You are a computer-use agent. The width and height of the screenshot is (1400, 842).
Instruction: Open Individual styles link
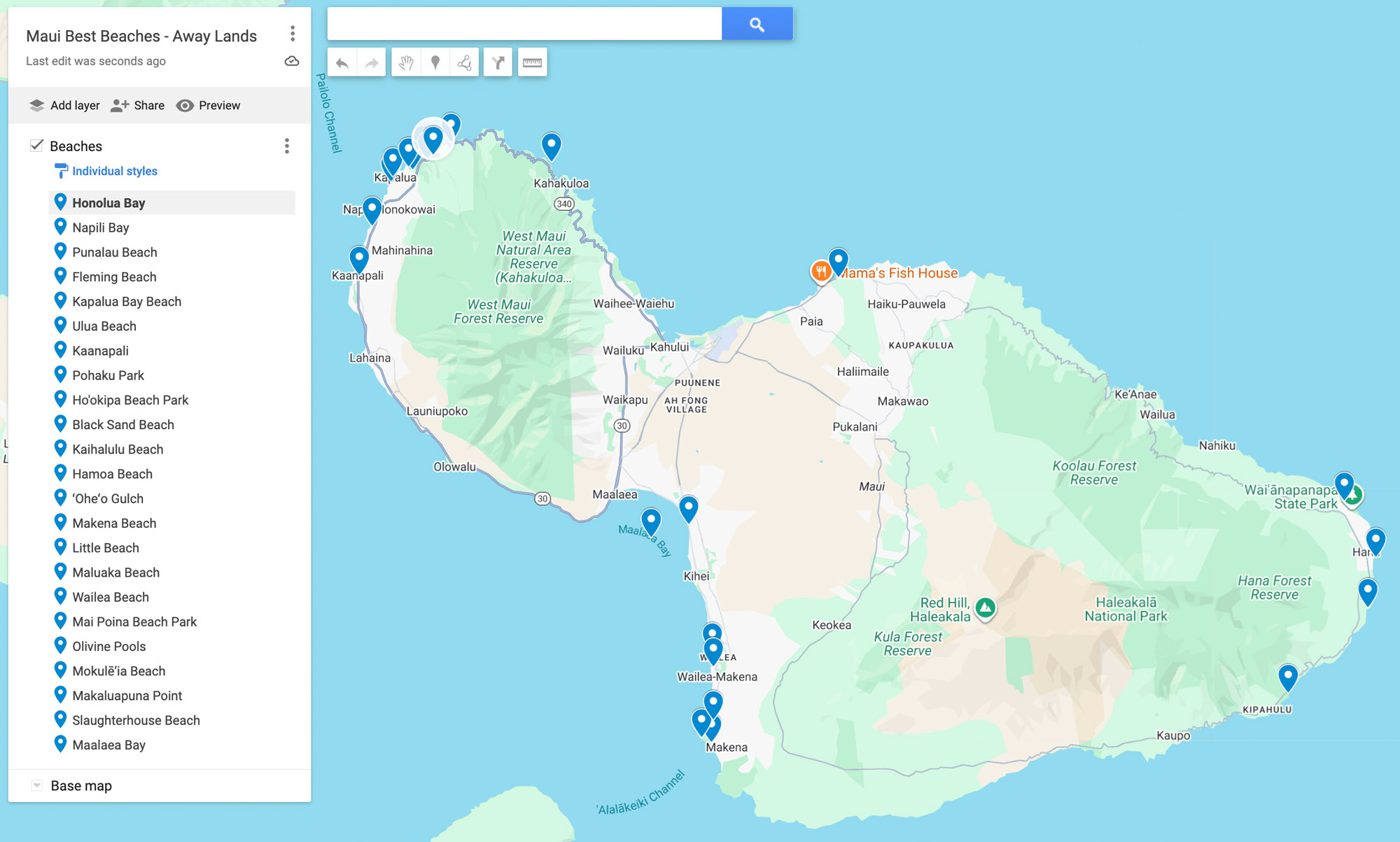tap(115, 171)
